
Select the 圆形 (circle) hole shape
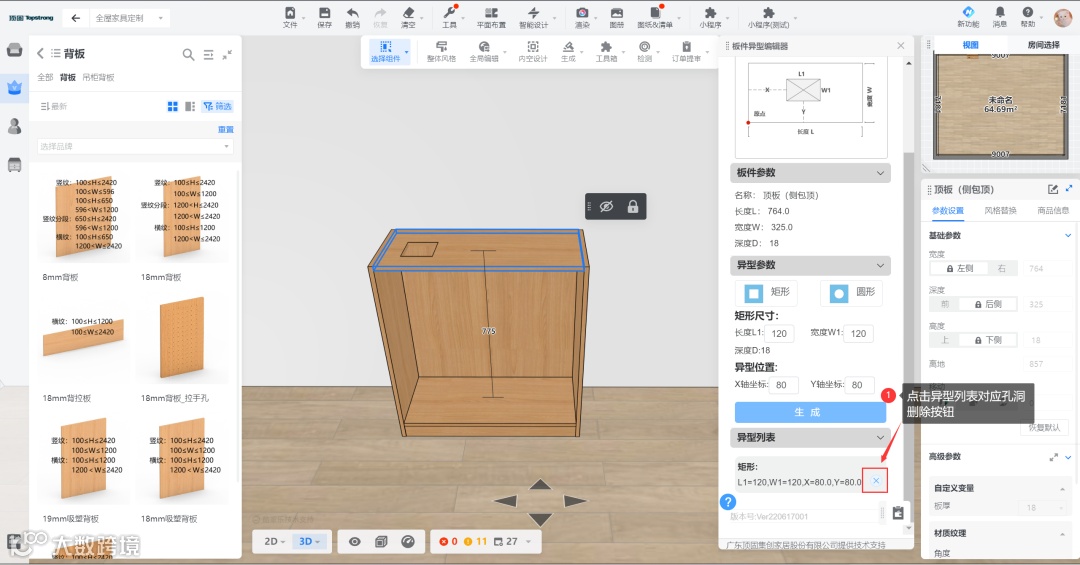(x=851, y=293)
